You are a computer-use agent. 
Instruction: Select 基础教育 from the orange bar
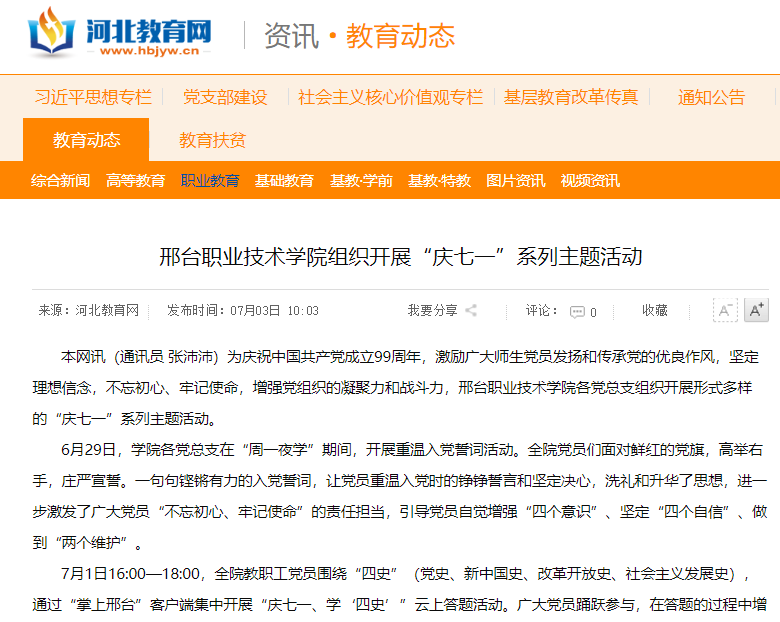point(284,181)
